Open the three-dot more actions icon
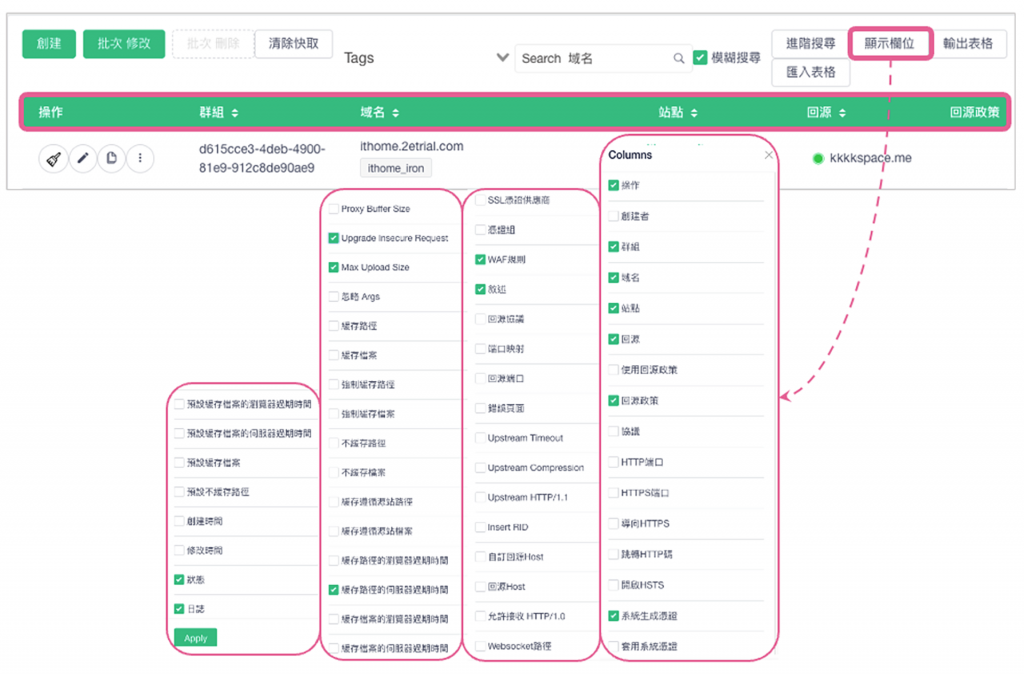This screenshot has width=1024, height=674. [x=140, y=158]
